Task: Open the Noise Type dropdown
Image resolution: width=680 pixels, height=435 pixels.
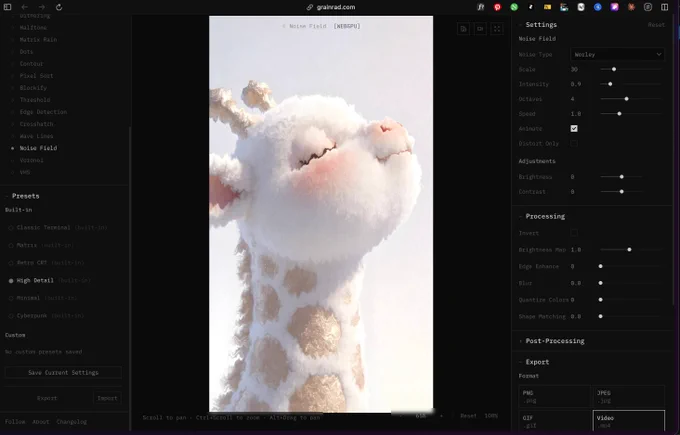Action: (x=618, y=54)
